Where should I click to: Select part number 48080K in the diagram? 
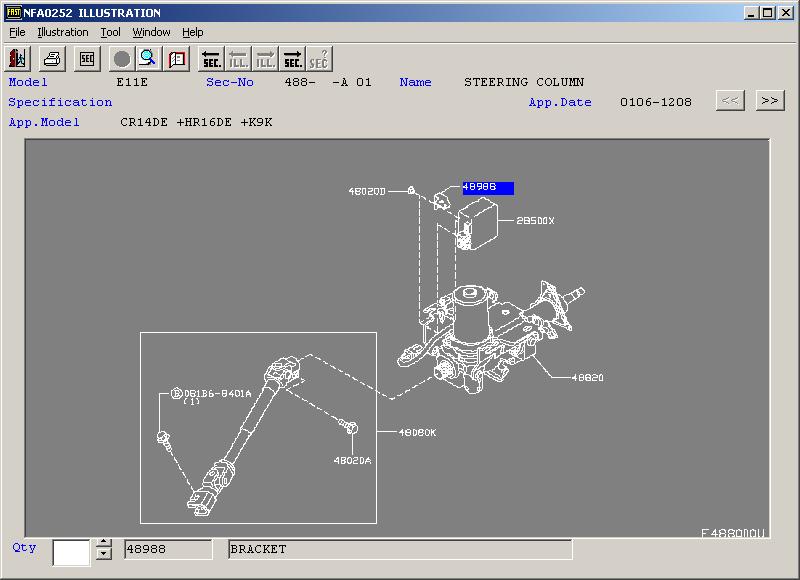coord(417,432)
